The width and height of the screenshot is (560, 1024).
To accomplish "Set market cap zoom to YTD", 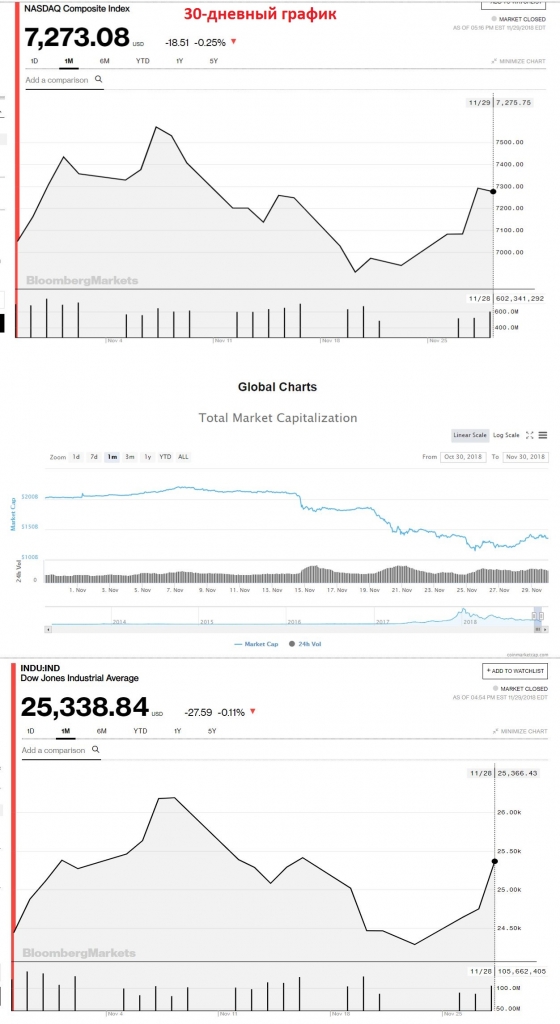I will 165,457.
